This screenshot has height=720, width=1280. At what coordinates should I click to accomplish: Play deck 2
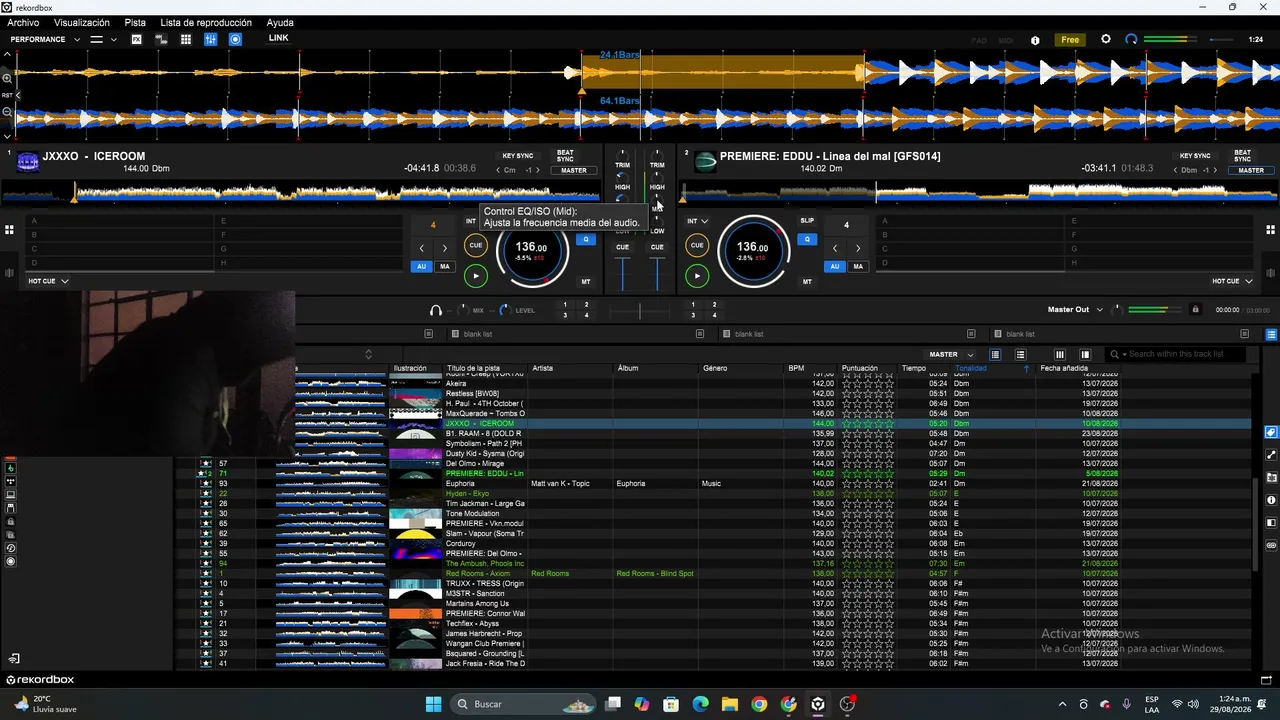pyautogui.click(x=697, y=276)
